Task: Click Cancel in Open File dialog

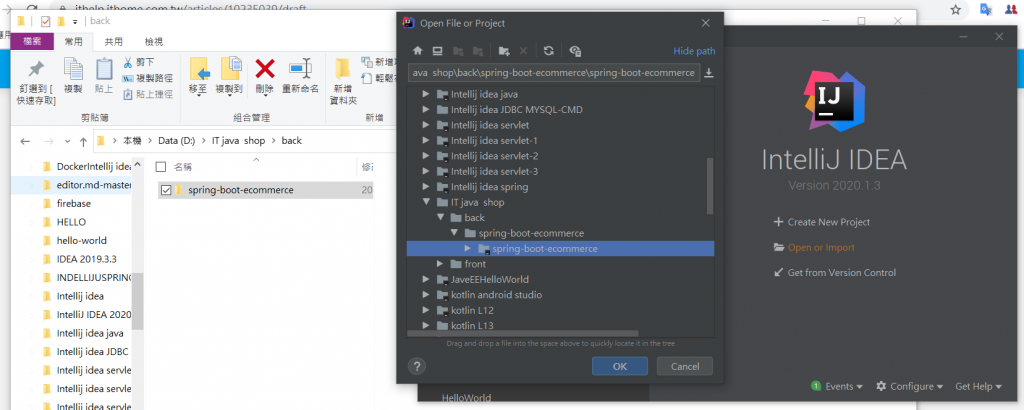Action: coord(685,366)
